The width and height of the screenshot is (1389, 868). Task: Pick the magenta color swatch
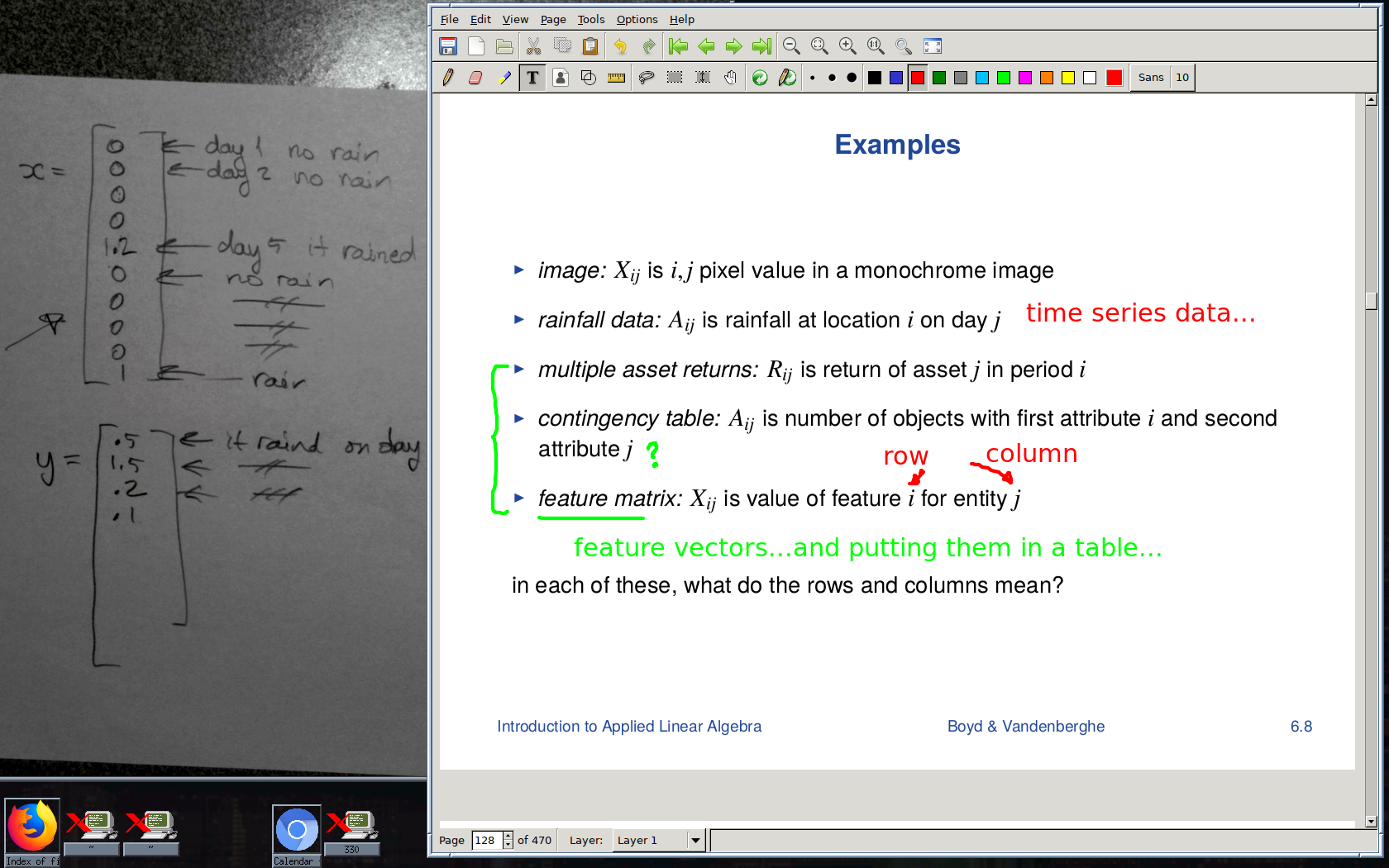(x=1025, y=78)
